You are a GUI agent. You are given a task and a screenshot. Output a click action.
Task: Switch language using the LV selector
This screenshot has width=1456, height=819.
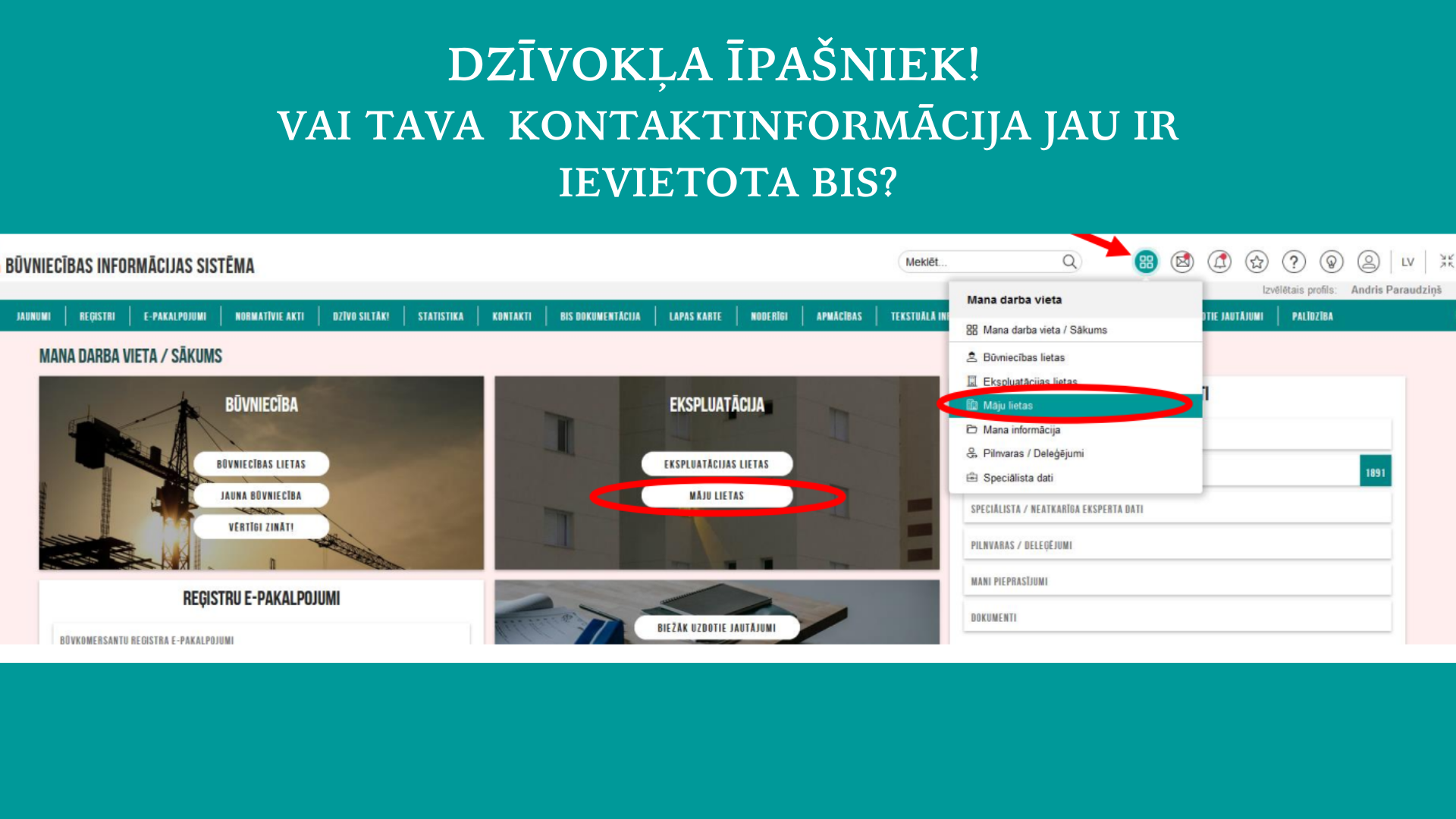pyautogui.click(x=1407, y=262)
